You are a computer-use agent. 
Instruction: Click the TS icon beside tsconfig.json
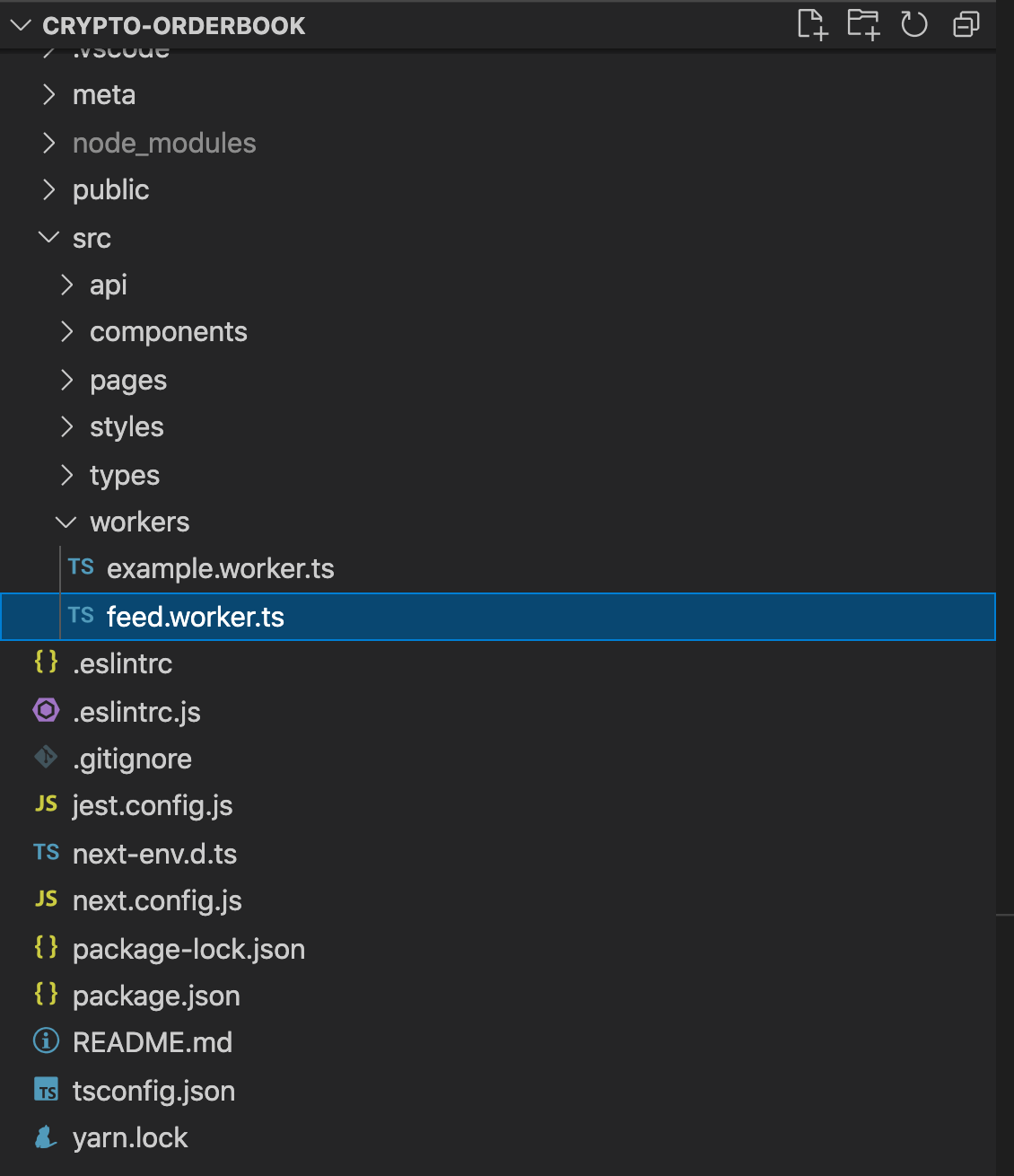point(46,1090)
